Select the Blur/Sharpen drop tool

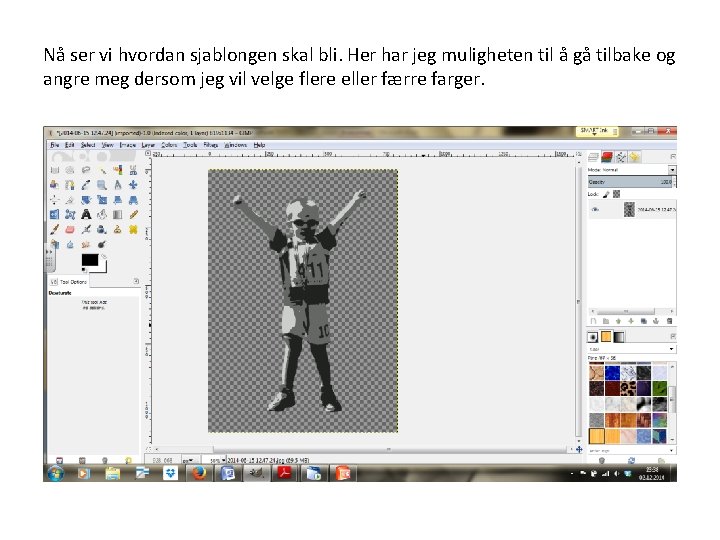tap(70, 244)
